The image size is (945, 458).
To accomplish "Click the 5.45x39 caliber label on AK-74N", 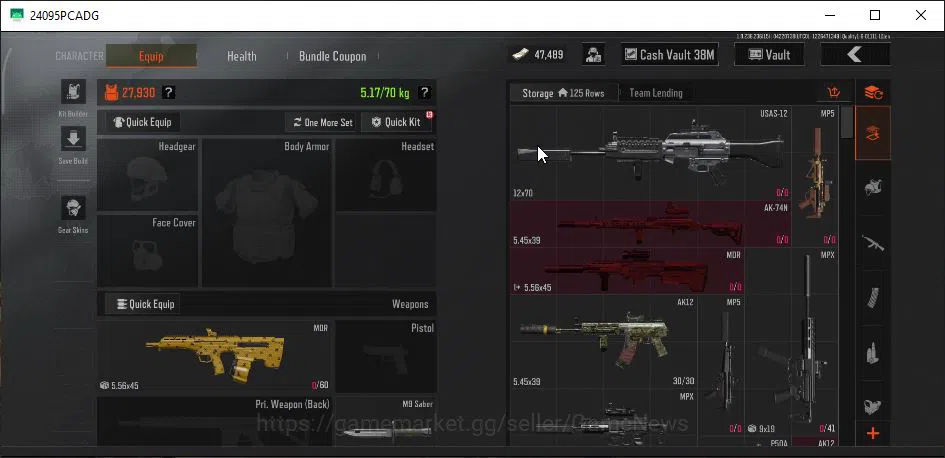I will pyautogui.click(x=527, y=240).
